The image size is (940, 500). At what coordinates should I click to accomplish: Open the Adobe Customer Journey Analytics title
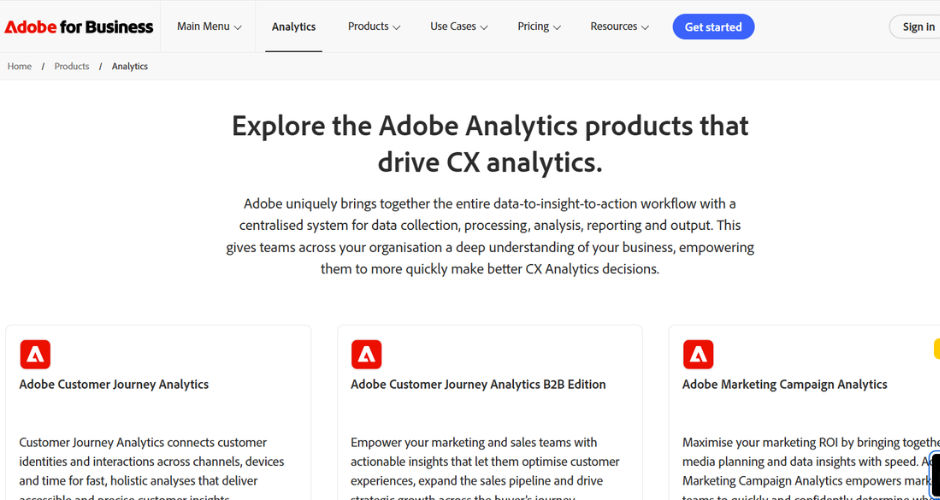(114, 384)
